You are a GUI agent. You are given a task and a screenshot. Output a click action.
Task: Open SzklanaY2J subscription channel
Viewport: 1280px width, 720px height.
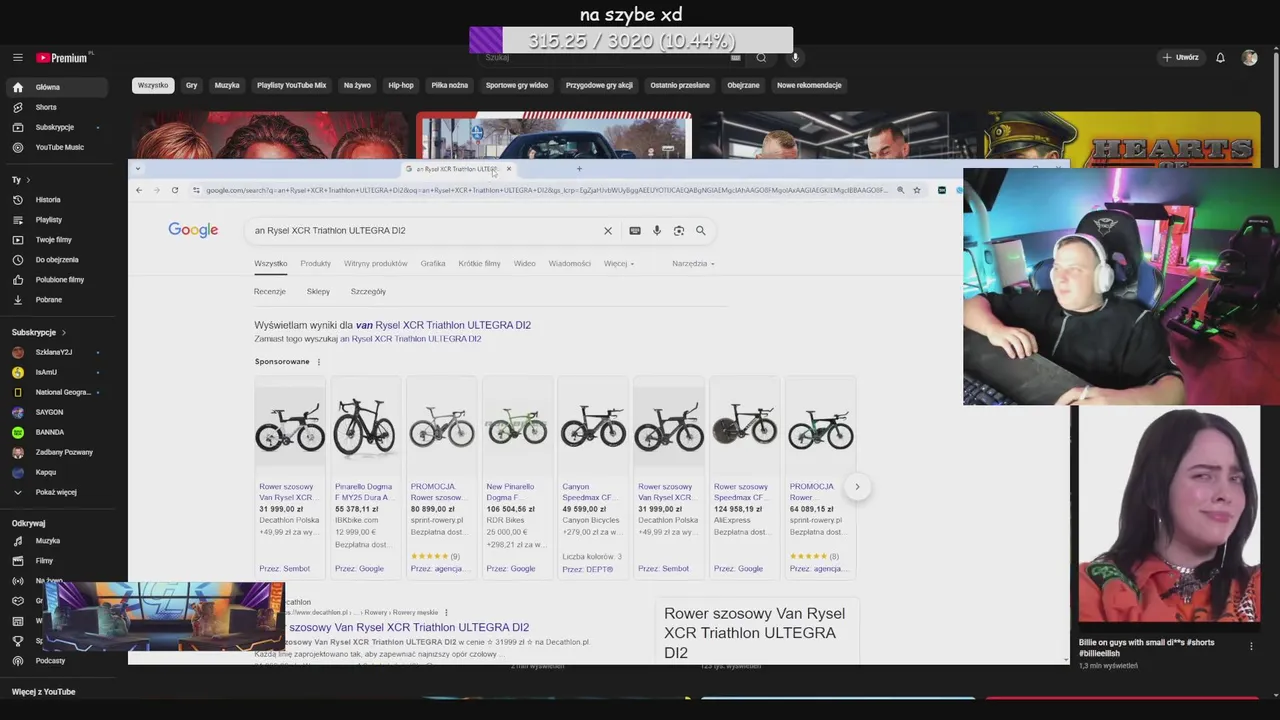coord(57,352)
